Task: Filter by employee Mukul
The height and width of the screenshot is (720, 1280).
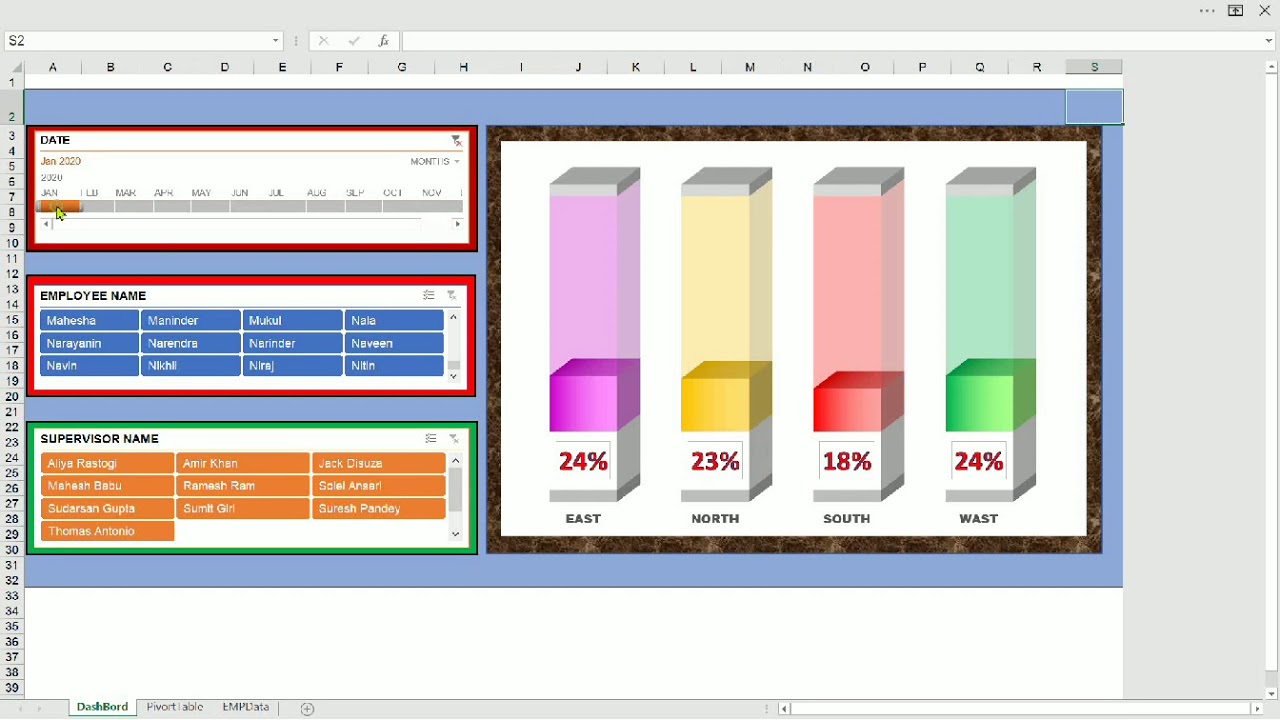Action: tap(293, 321)
